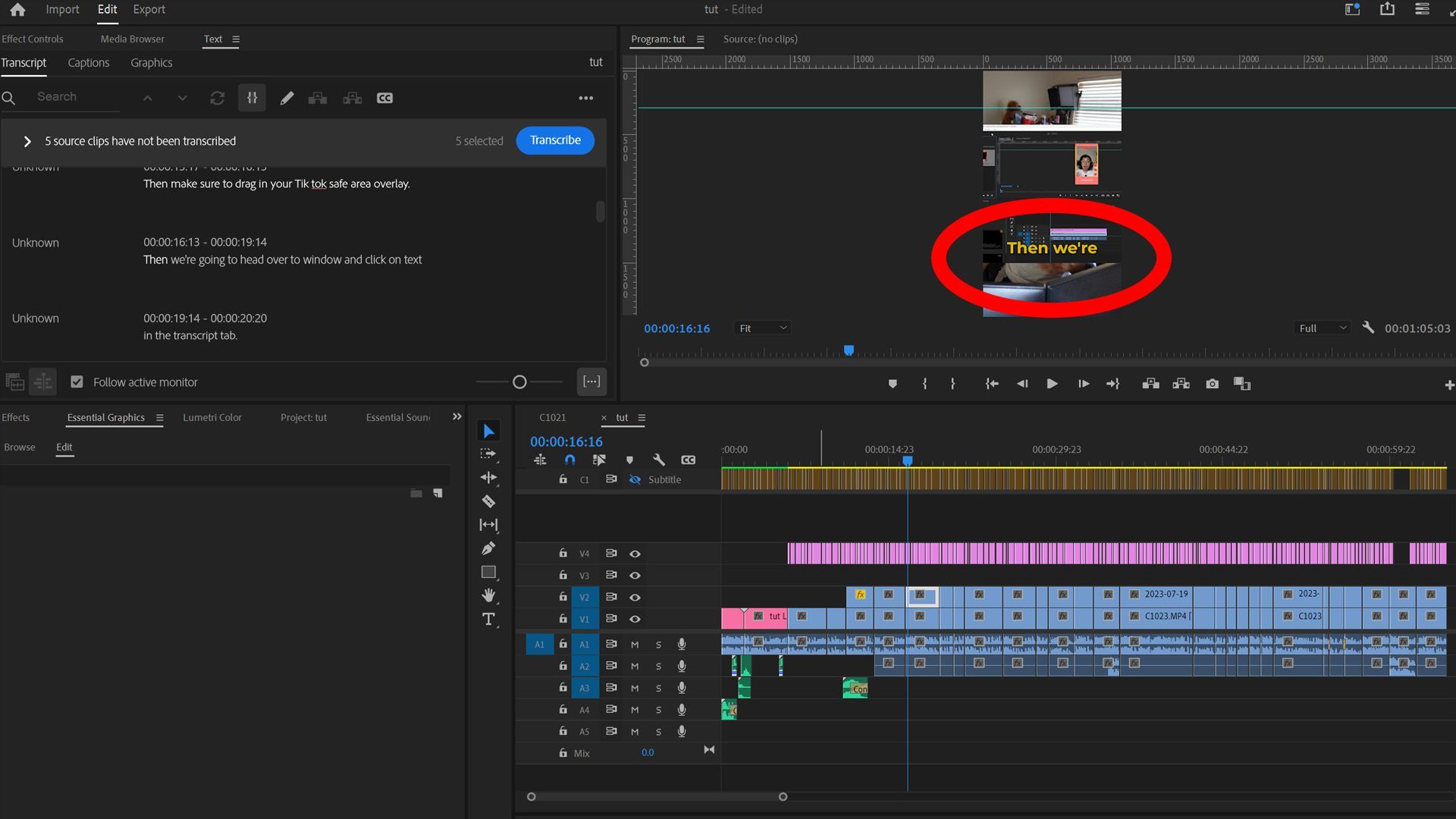The image size is (1456, 819).
Task: Click the Transcribe button
Action: 555,140
